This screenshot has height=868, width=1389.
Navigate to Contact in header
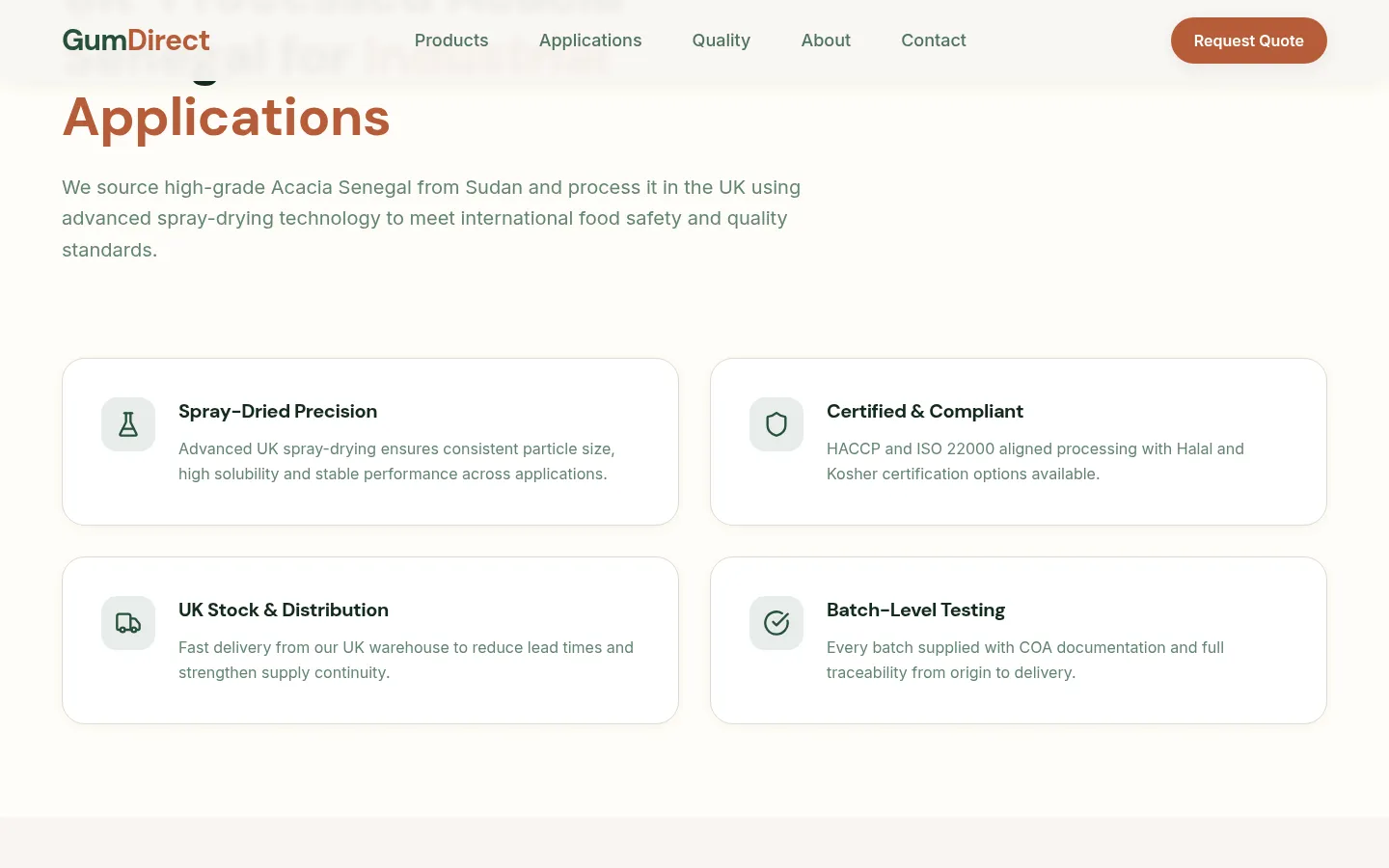tap(934, 41)
